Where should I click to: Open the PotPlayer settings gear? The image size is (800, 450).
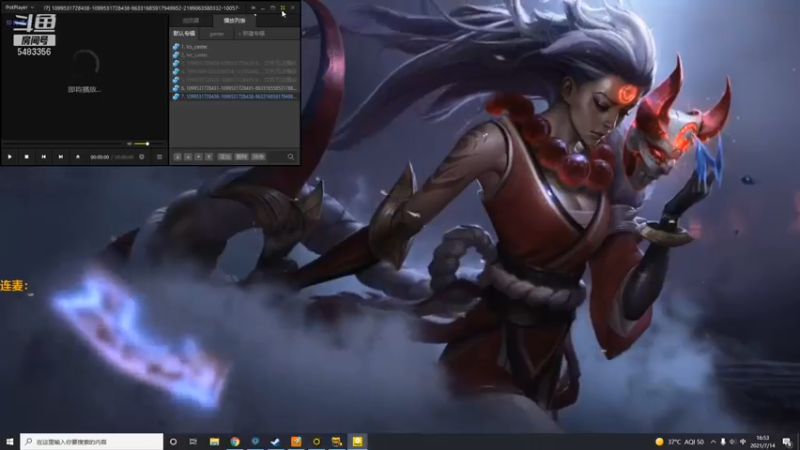(x=142, y=157)
